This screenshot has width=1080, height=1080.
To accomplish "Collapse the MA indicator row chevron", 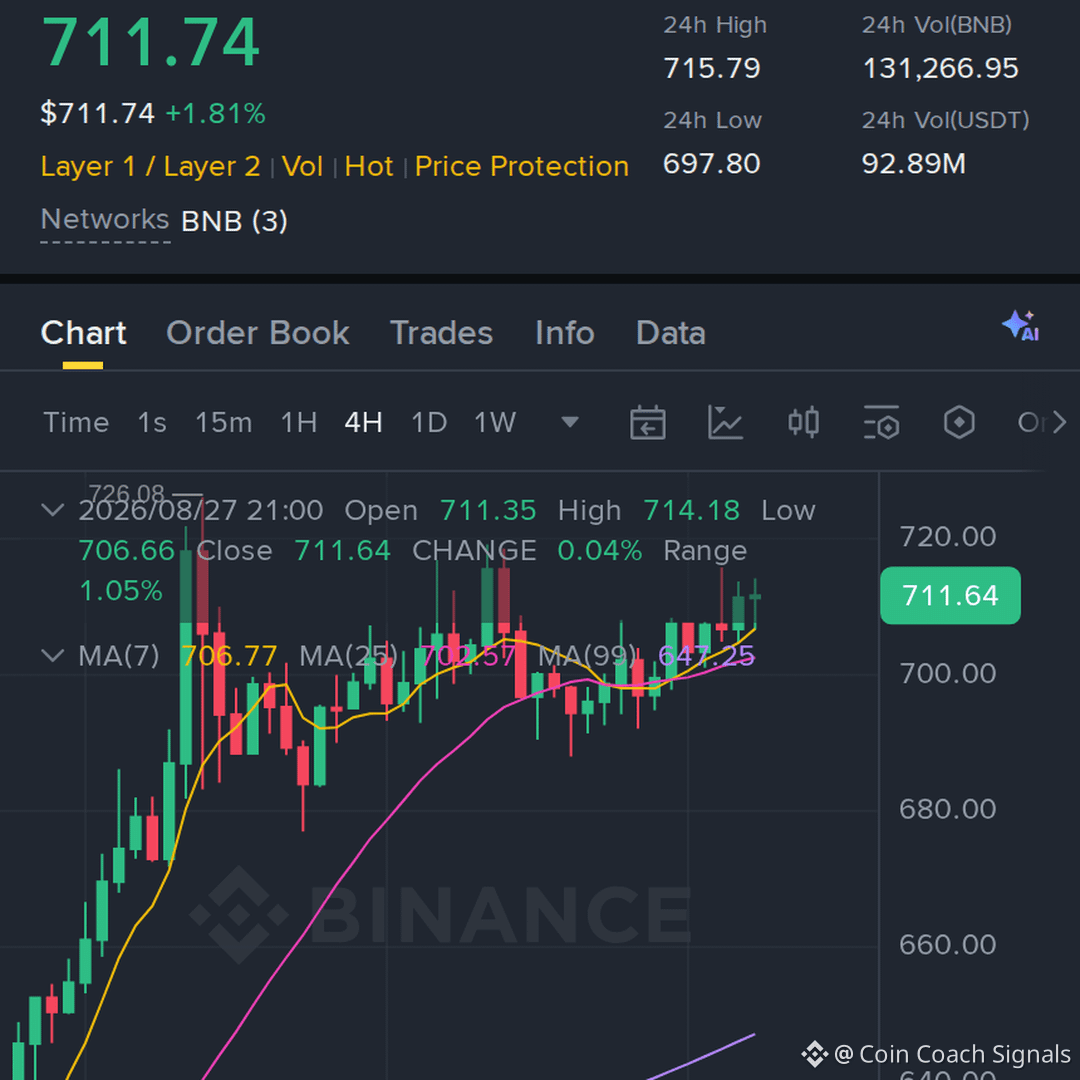I will click(x=53, y=656).
